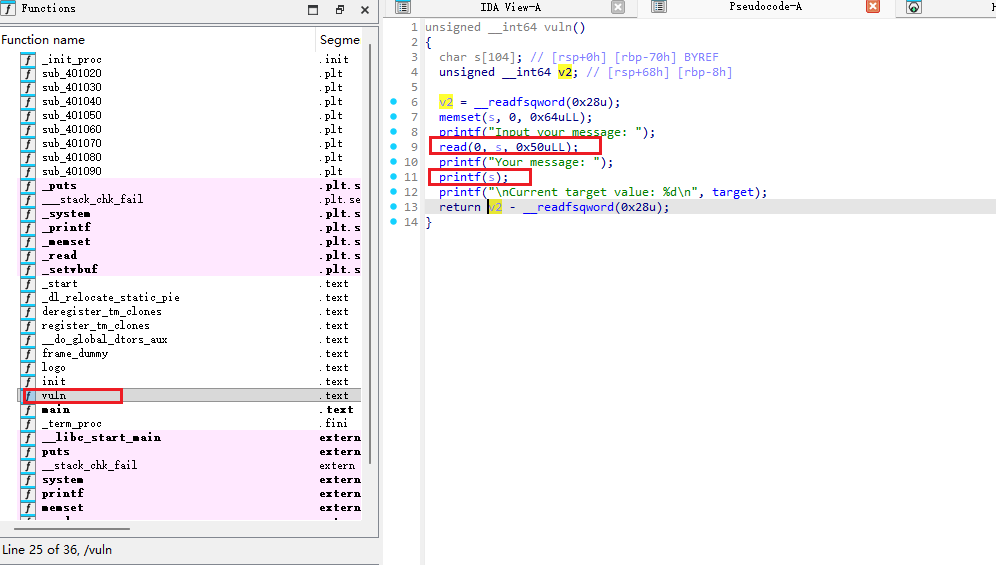Close the IDA View-A tab
996x565 pixels.
coord(618,8)
